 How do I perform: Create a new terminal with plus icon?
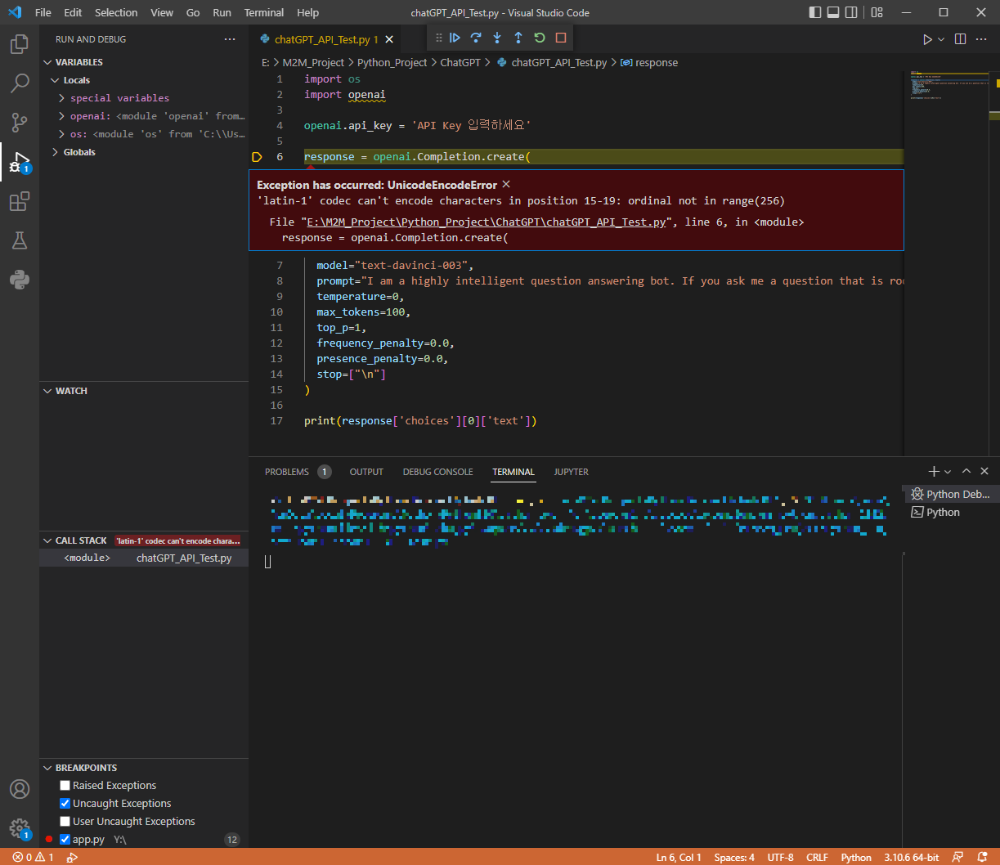coord(933,471)
